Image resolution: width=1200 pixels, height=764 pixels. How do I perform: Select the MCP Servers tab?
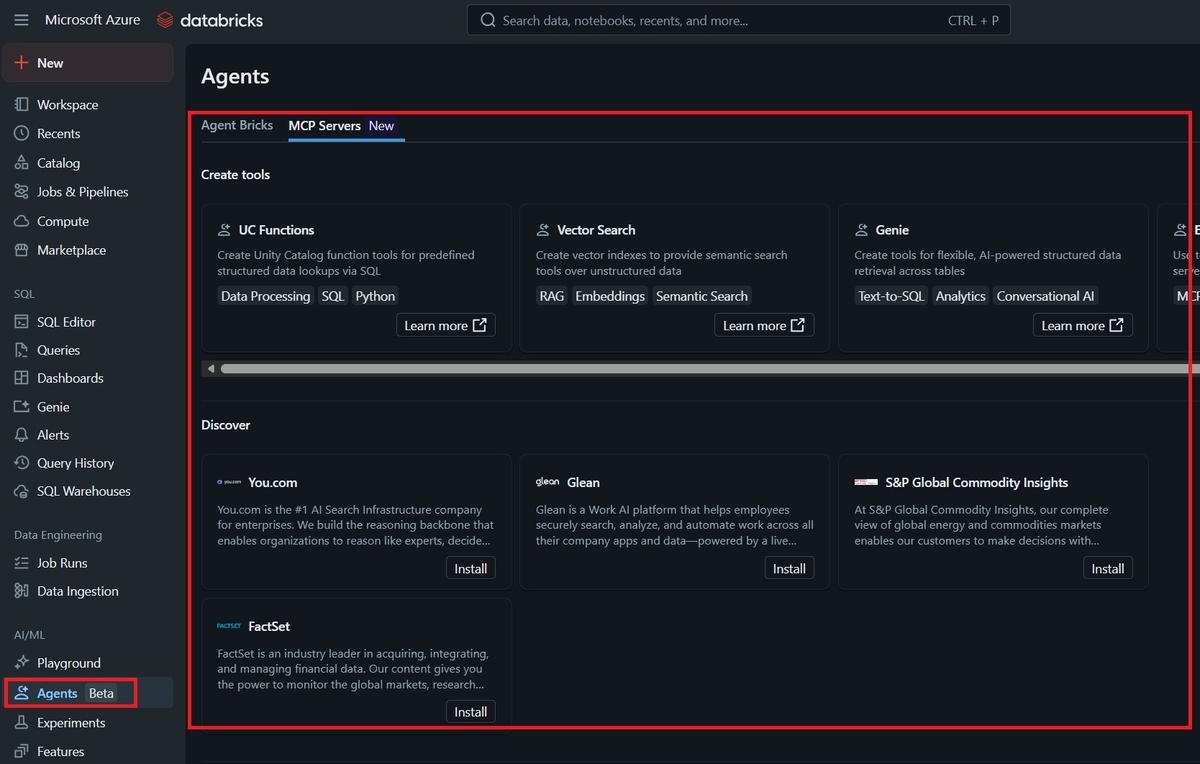pos(324,126)
